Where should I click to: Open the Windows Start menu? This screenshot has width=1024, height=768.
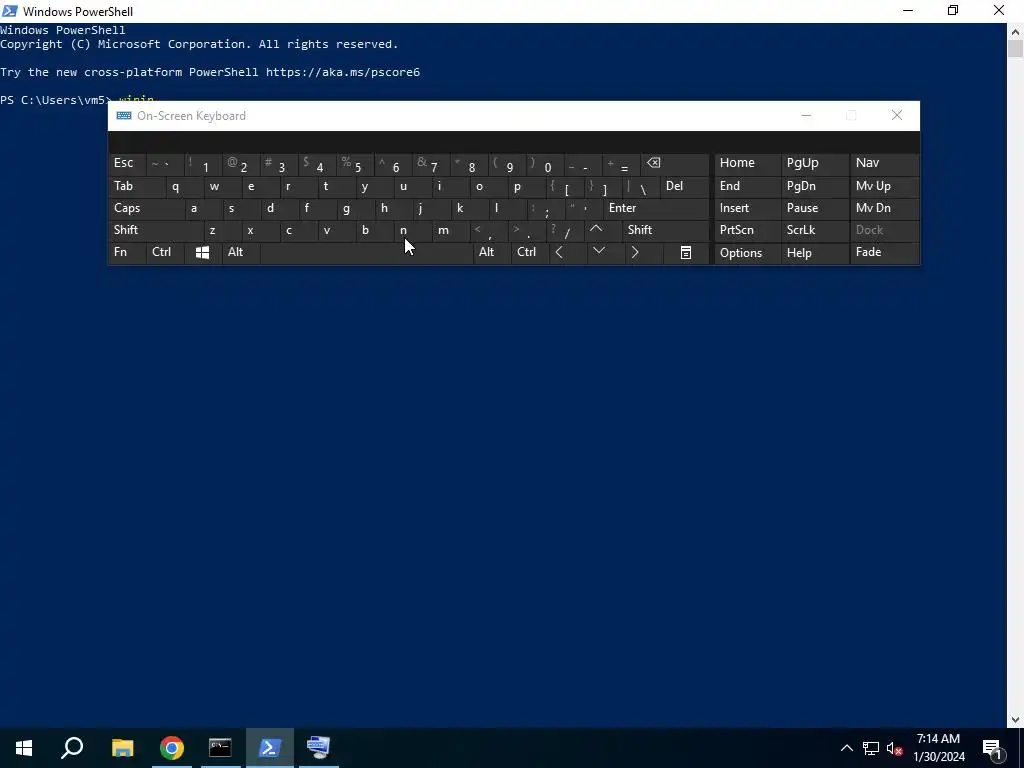click(x=24, y=748)
